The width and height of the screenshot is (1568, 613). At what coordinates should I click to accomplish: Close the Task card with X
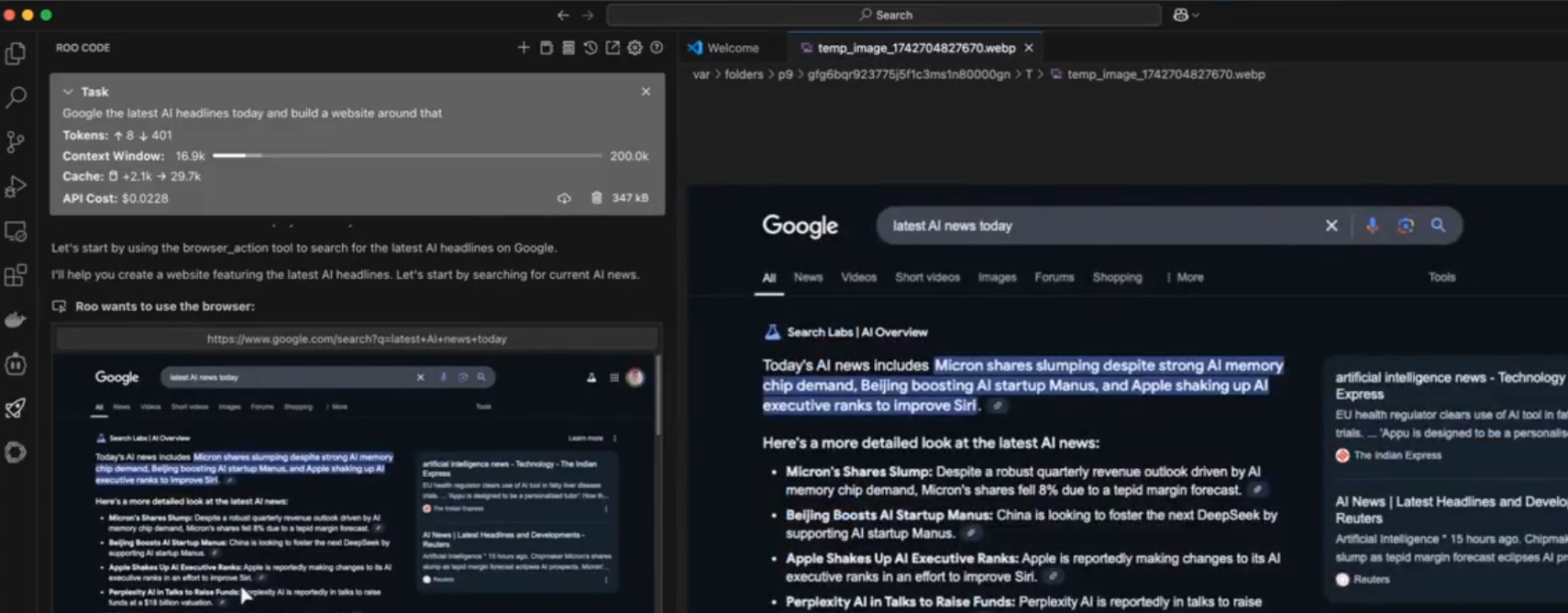pos(646,92)
